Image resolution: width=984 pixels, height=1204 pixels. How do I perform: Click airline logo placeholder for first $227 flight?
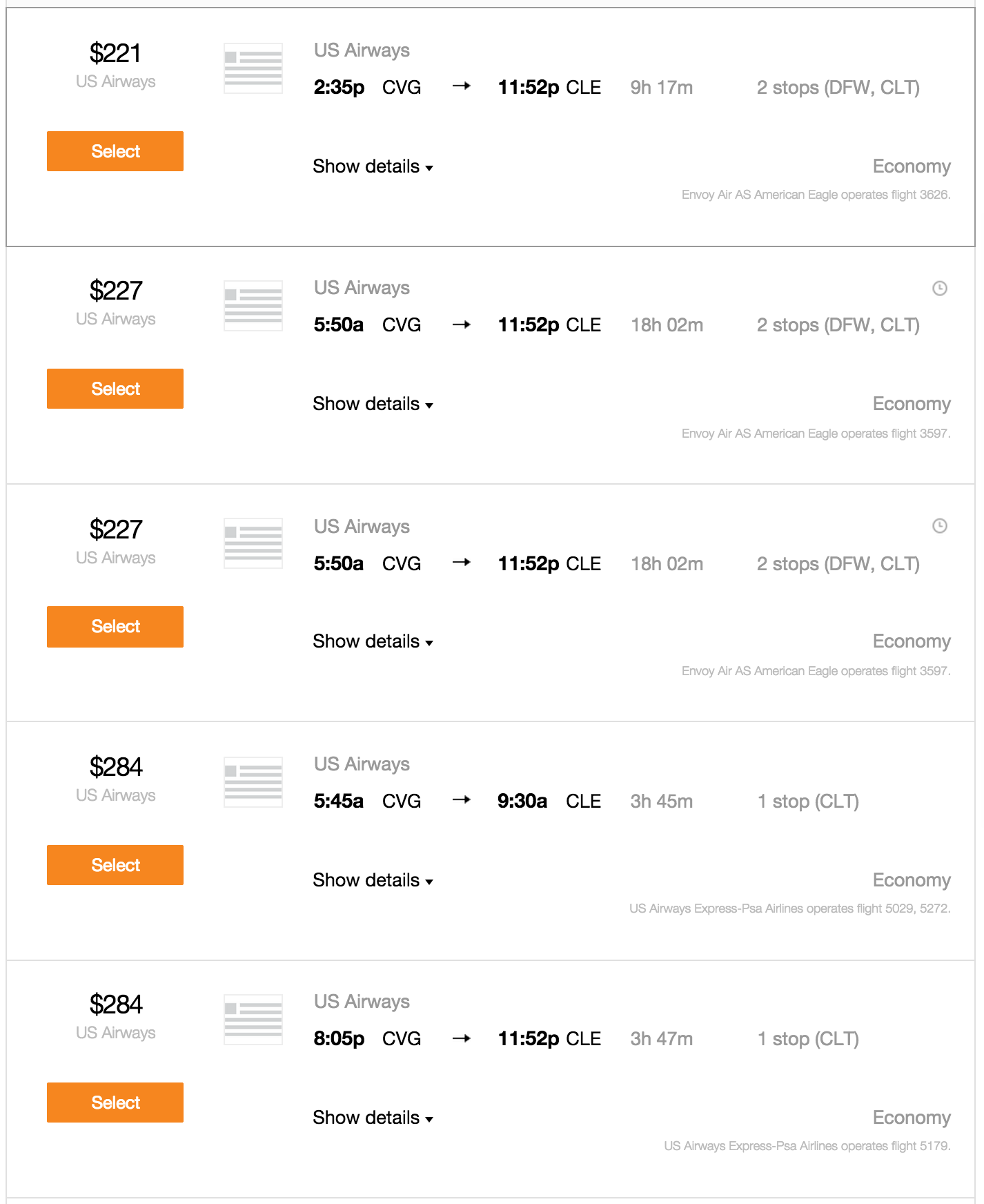(253, 306)
